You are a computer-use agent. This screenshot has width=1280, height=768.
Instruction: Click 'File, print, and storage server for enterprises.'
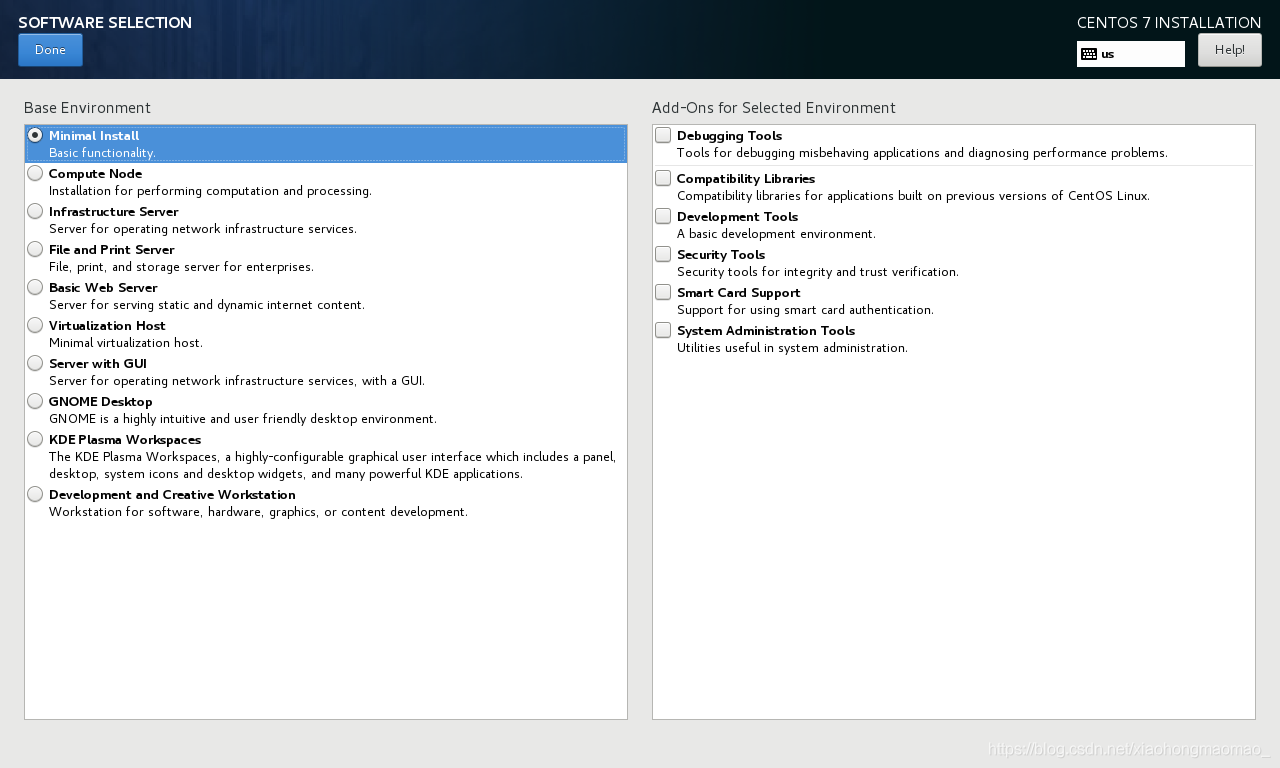[x=181, y=267]
